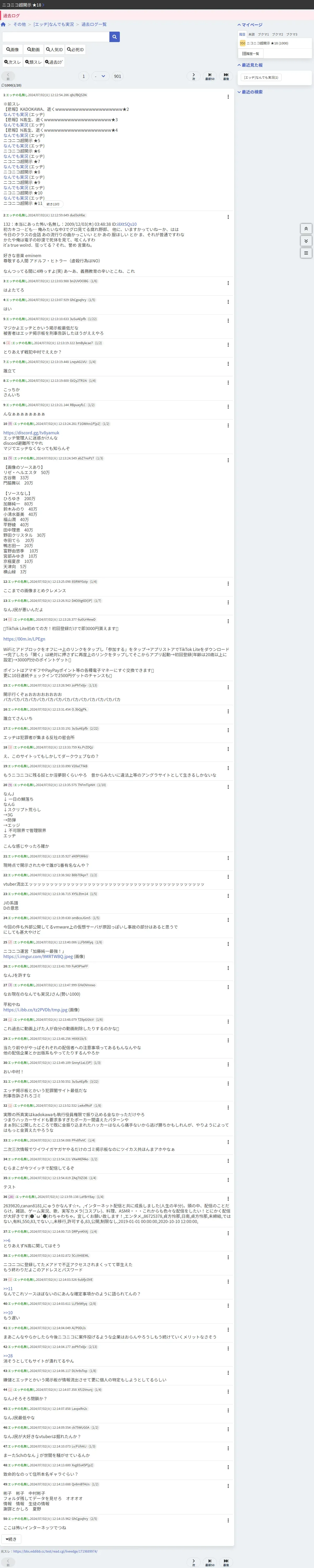
Task: Collapse the 最近の検索 section
Action: (x=250, y=92)
